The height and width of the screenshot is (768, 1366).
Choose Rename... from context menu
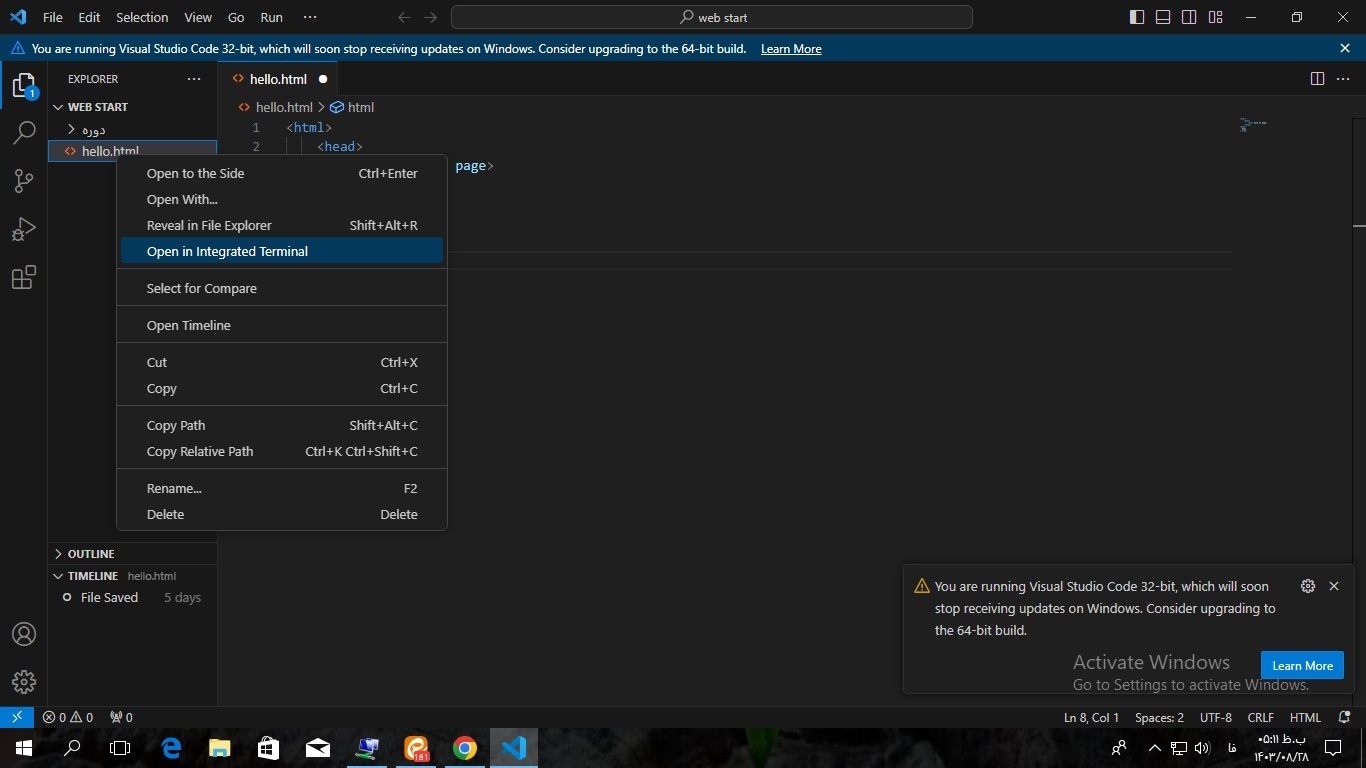(x=282, y=488)
